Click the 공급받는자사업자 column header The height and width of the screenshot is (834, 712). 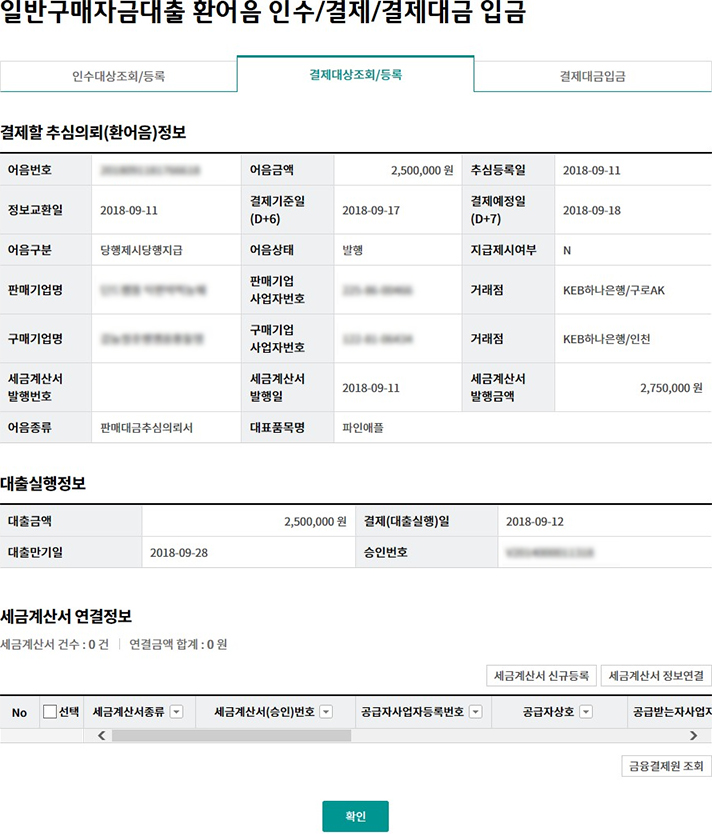[670, 712]
